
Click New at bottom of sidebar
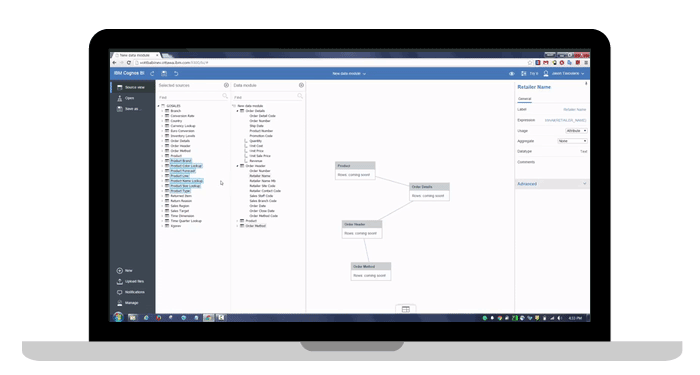(x=125, y=271)
